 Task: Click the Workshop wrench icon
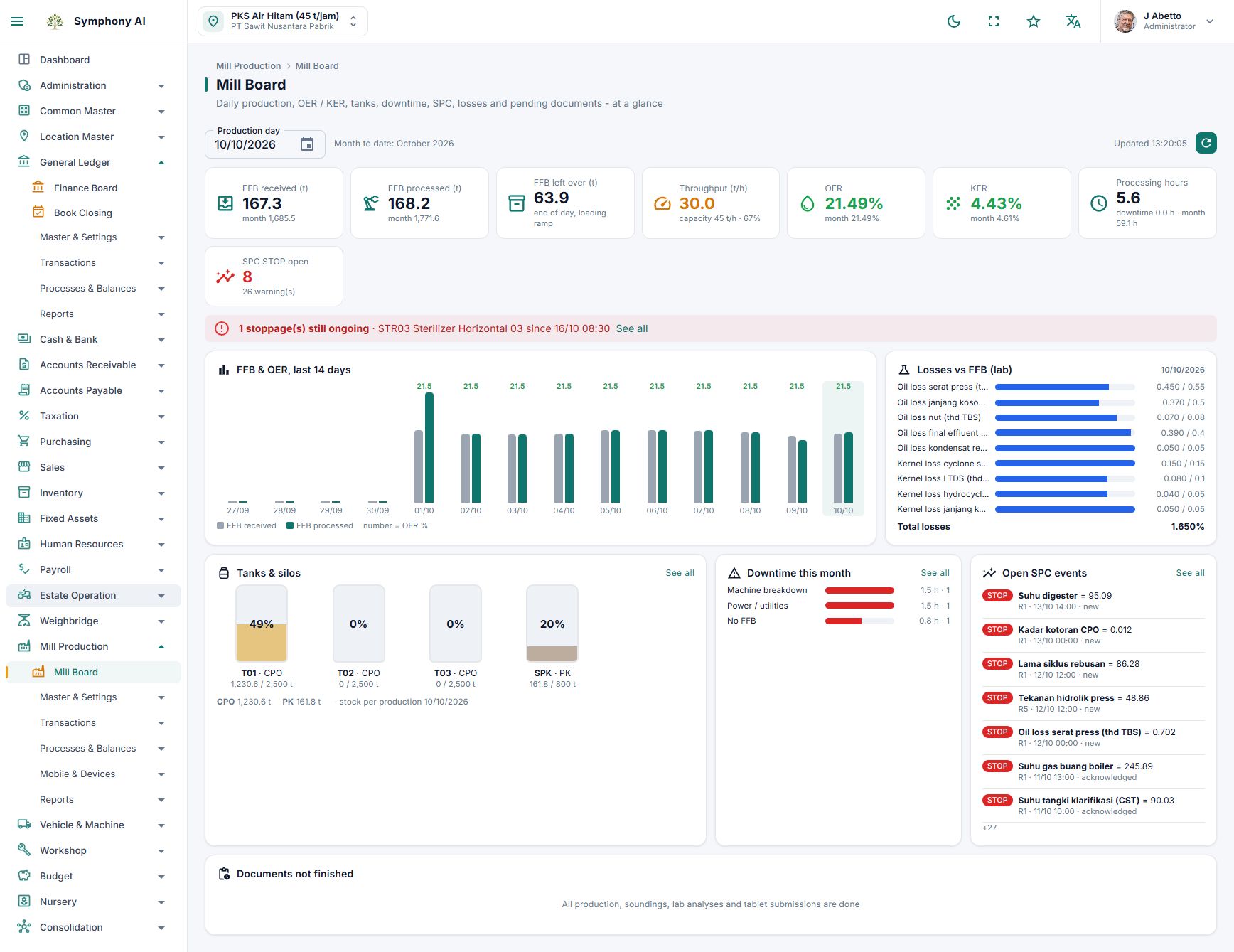(24, 850)
